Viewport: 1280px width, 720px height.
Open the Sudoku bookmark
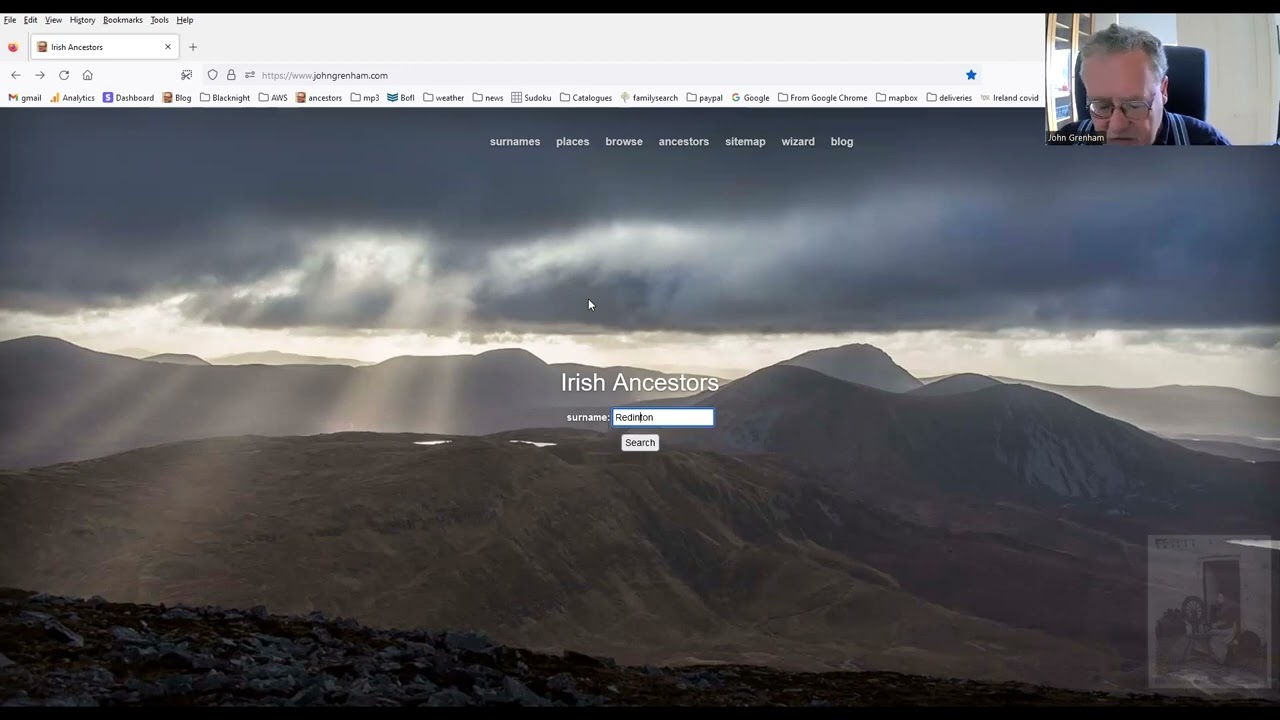531,98
